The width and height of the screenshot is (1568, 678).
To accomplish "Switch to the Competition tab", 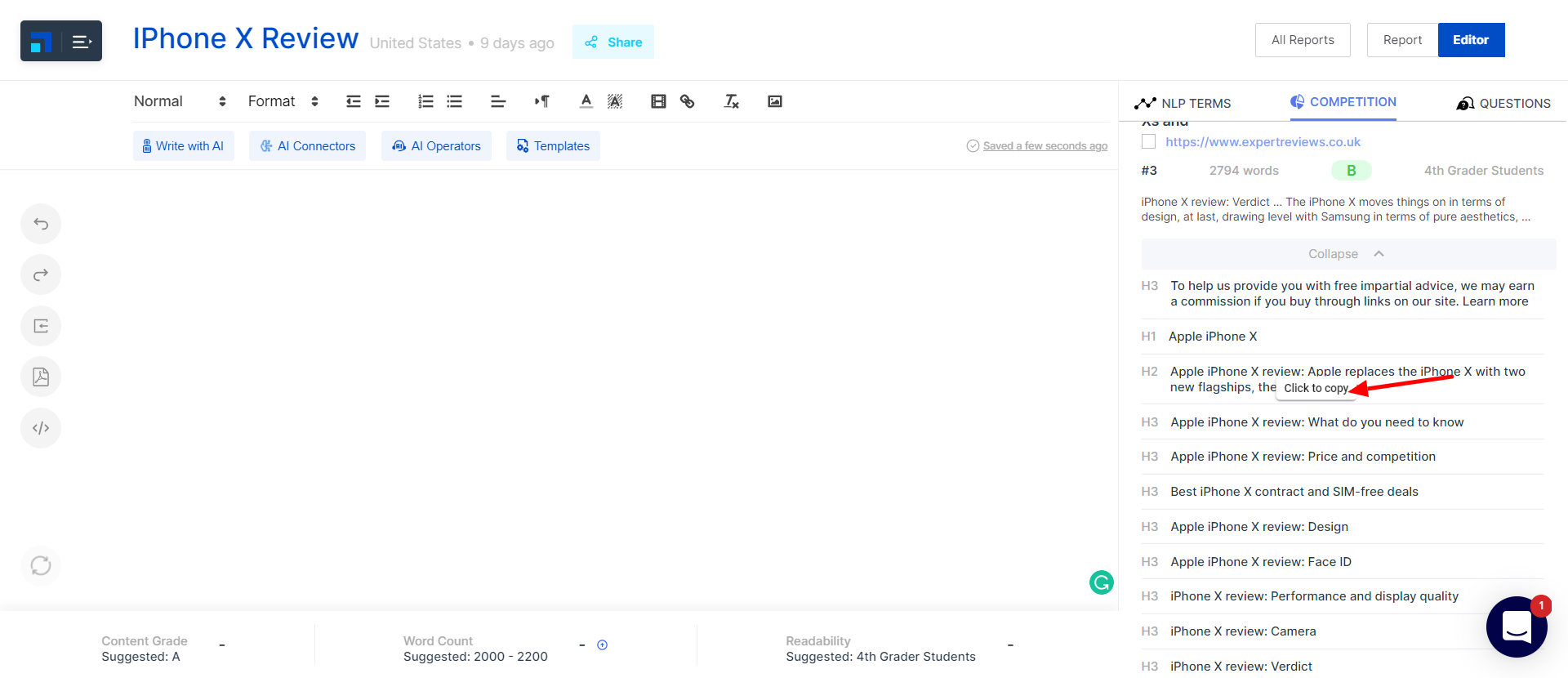I will coord(1343,102).
